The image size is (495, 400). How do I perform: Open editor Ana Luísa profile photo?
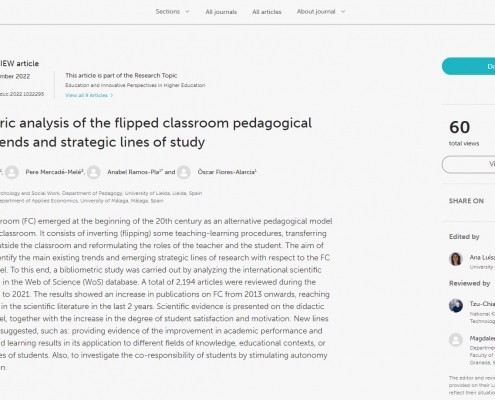(x=456, y=259)
